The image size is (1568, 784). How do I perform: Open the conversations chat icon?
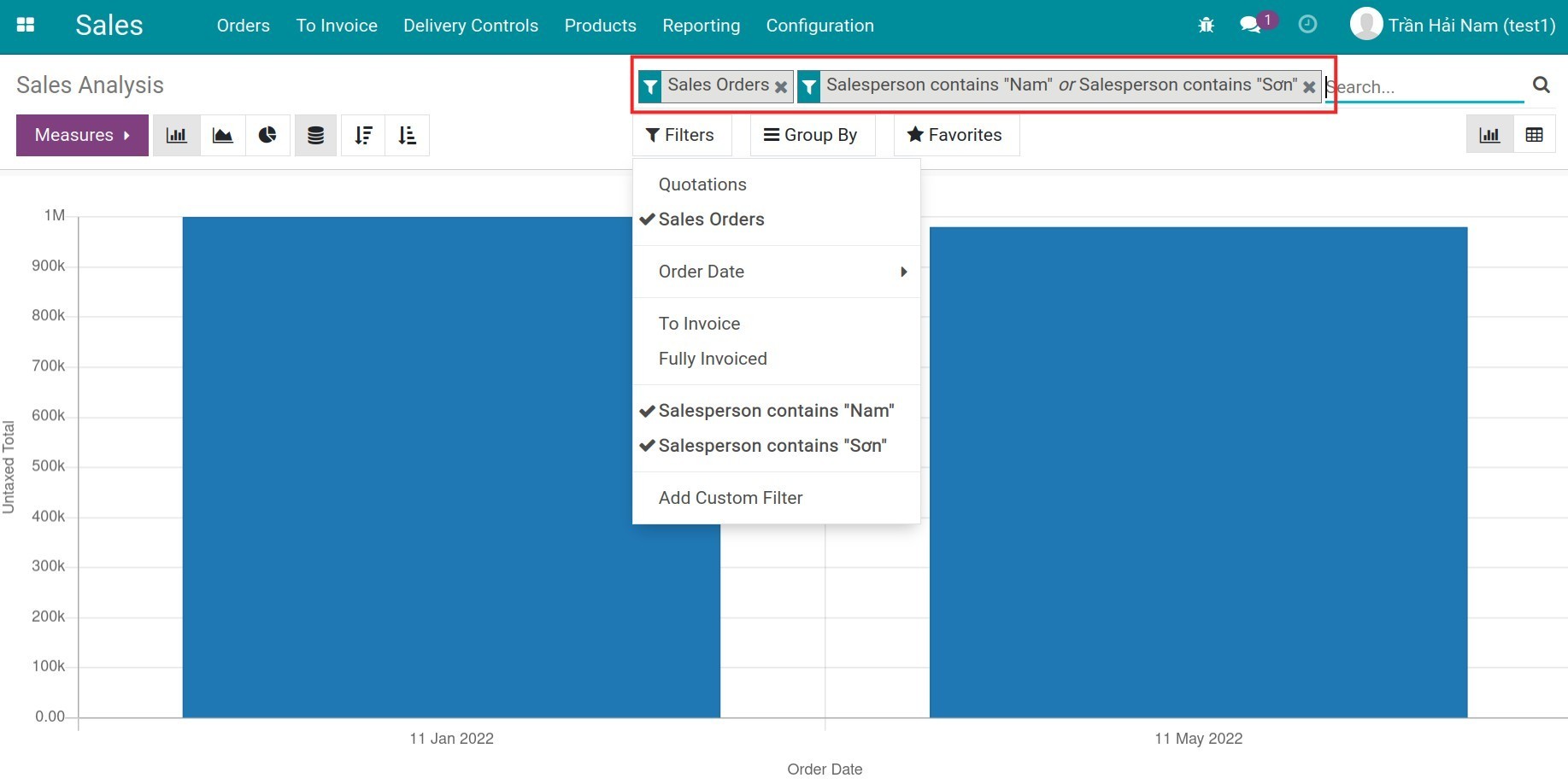click(1251, 25)
